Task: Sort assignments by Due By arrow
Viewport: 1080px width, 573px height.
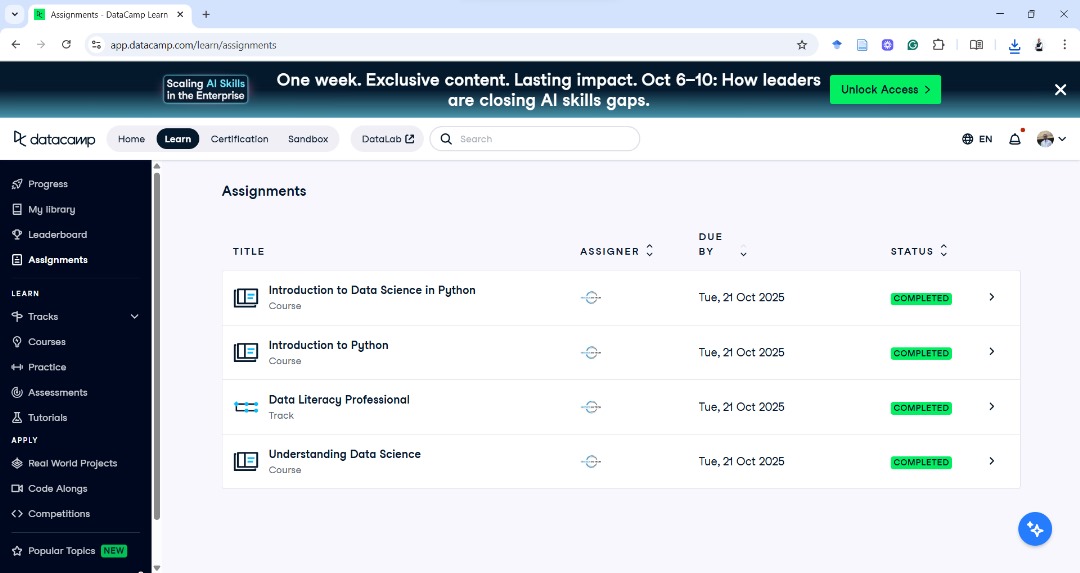Action: click(743, 253)
